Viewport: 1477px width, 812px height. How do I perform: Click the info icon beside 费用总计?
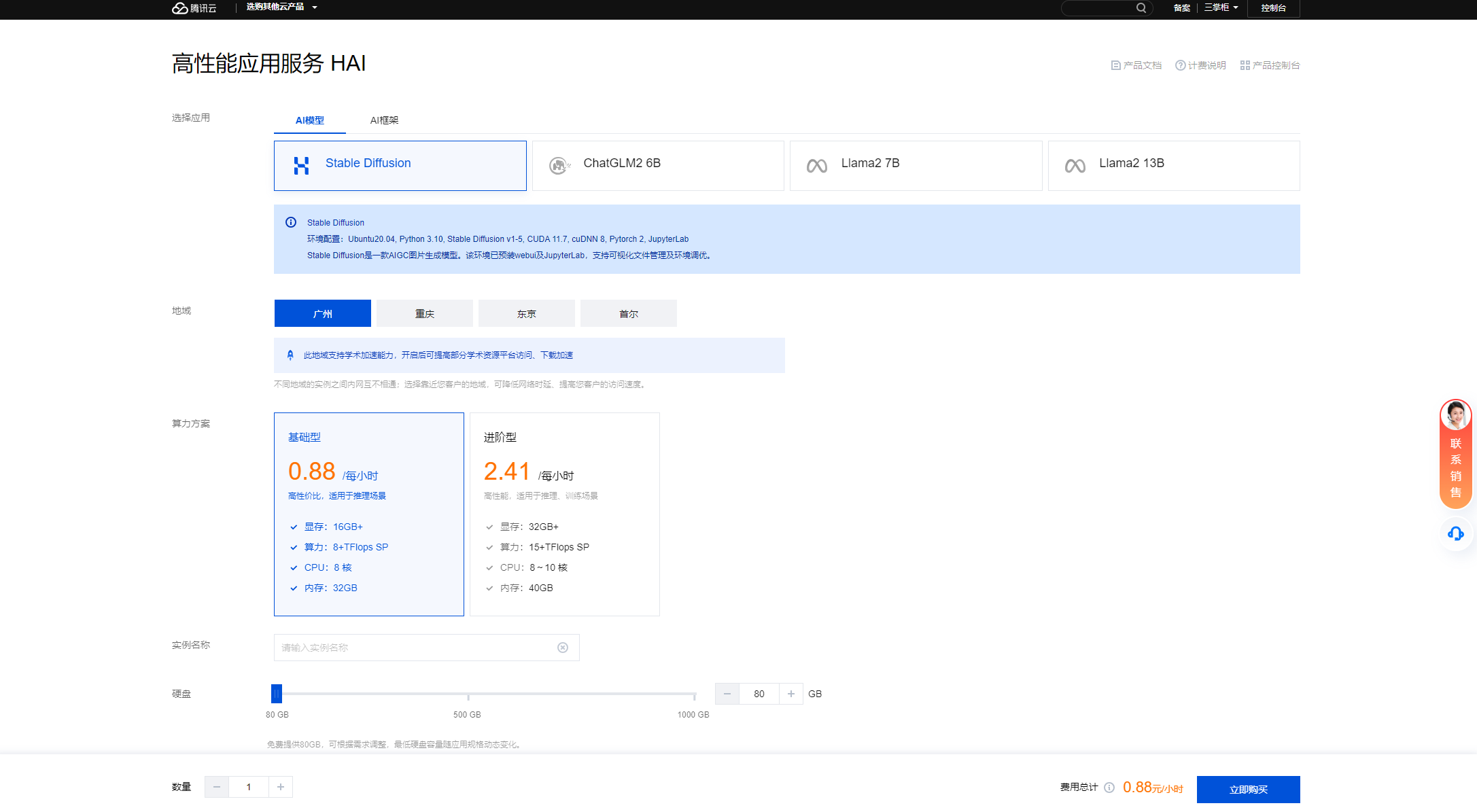click(1109, 788)
